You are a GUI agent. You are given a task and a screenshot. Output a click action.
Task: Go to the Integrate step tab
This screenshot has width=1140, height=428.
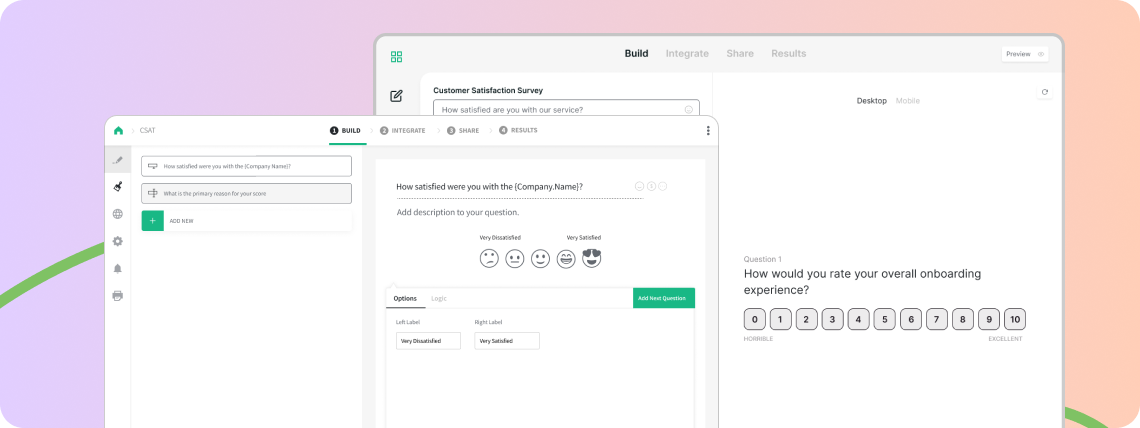pos(402,130)
